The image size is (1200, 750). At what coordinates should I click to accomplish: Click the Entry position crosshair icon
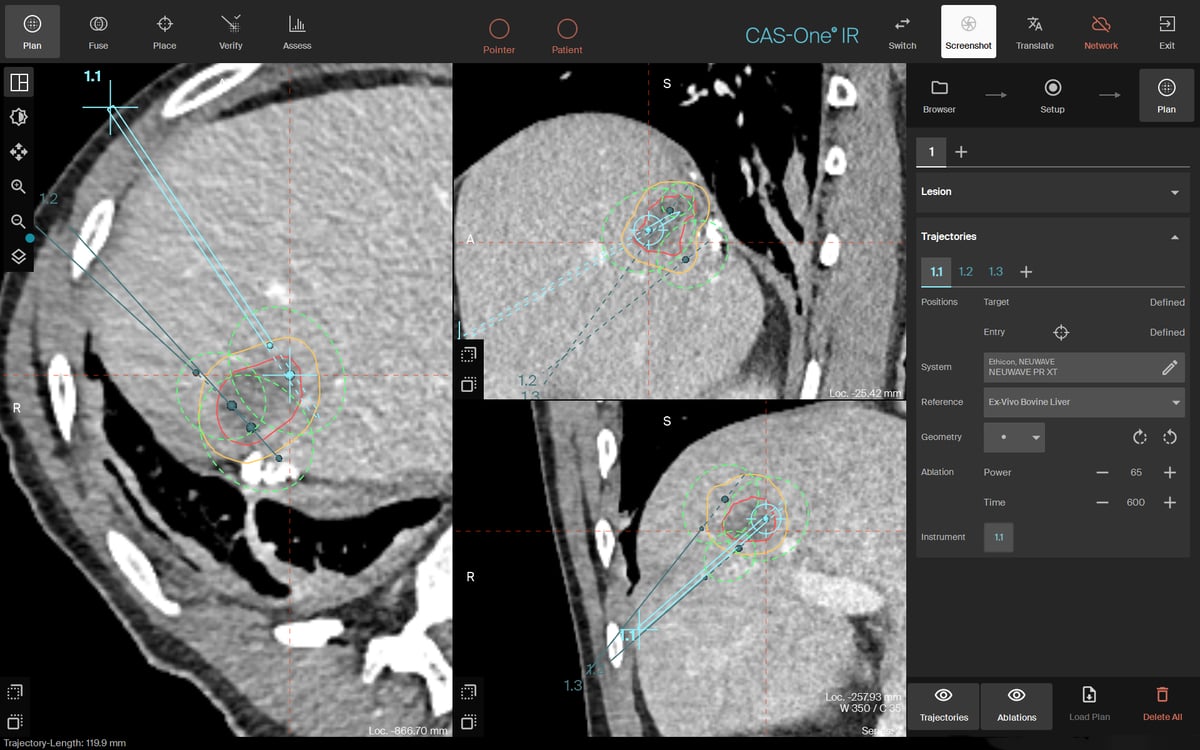pyautogui.click(x=1060, y=332)
